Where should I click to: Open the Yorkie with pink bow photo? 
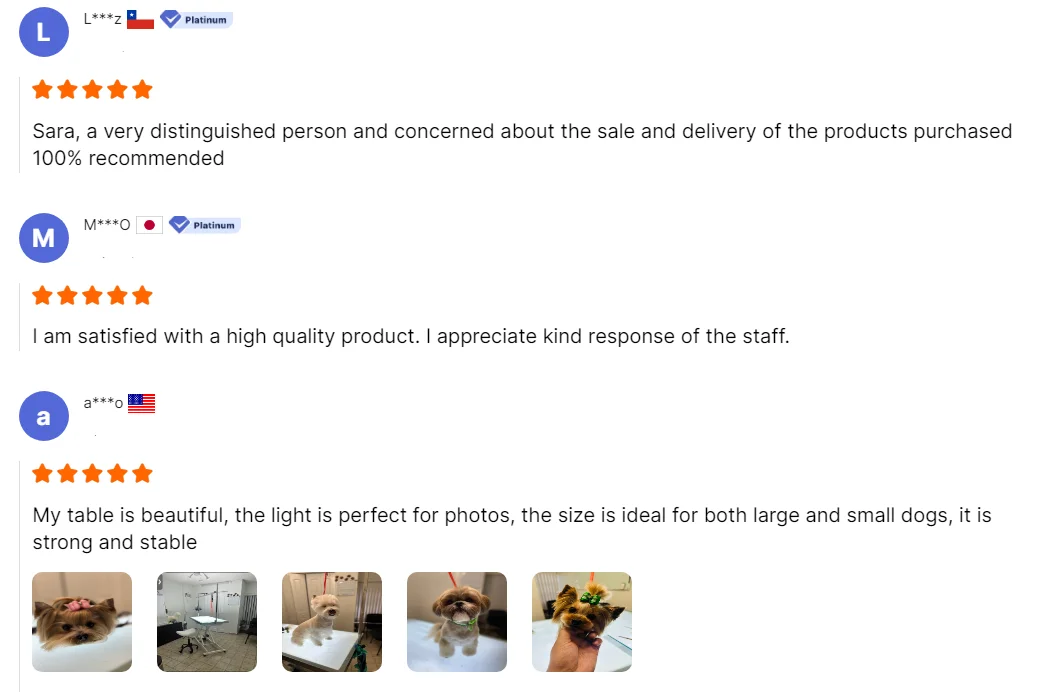(82, 621)
